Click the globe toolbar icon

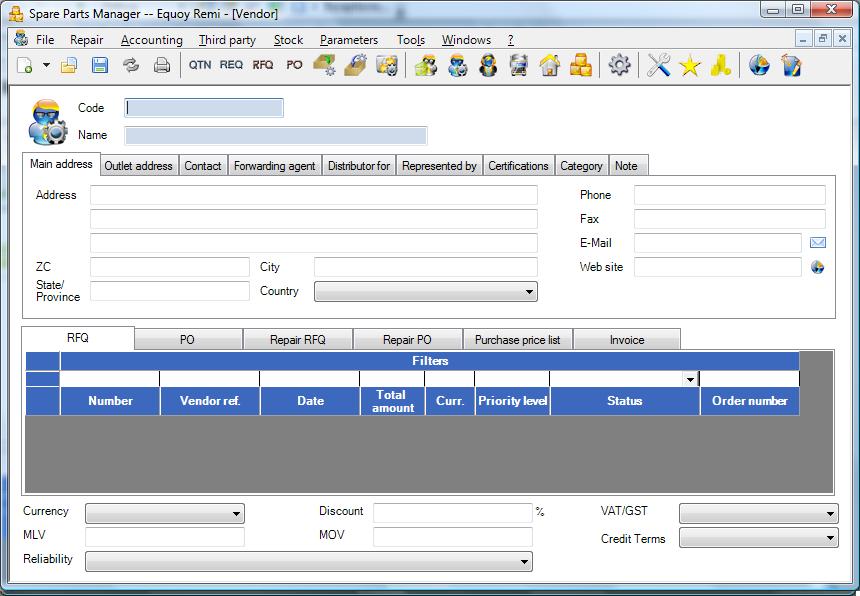[760, 65]
